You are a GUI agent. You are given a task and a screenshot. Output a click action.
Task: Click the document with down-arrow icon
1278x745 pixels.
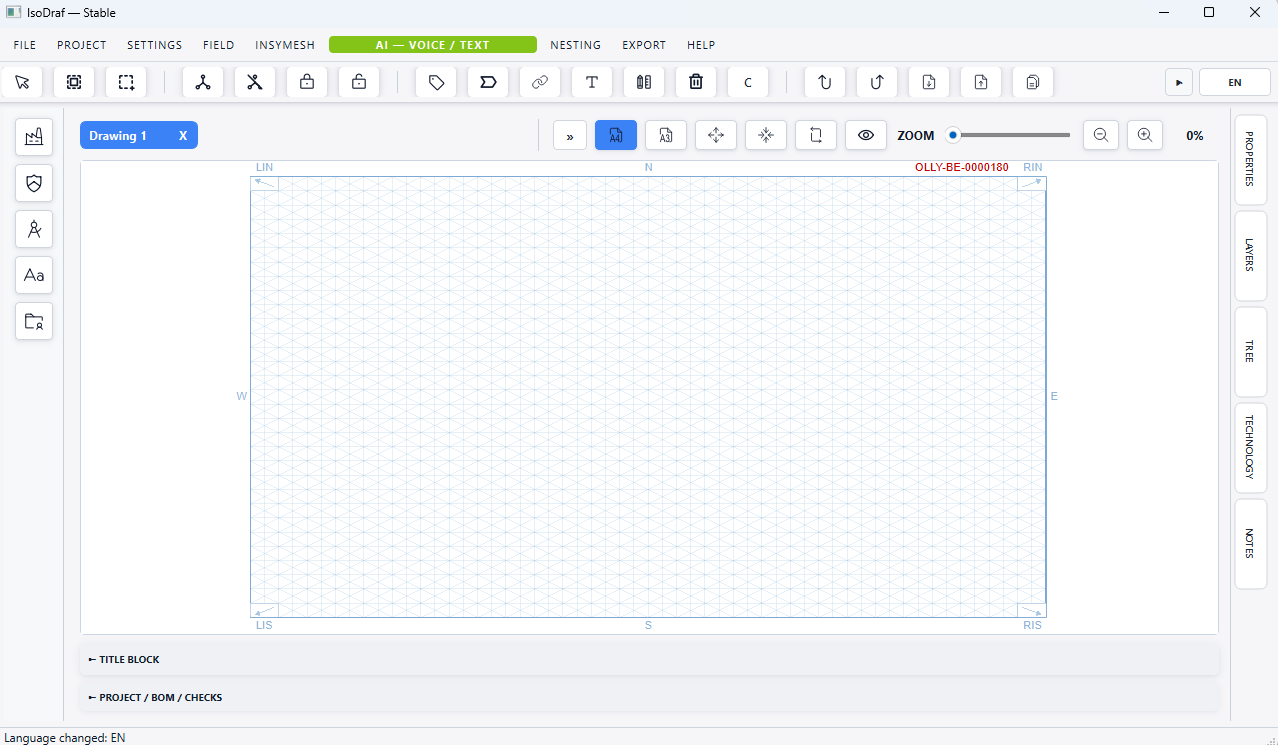coord(929,82)
